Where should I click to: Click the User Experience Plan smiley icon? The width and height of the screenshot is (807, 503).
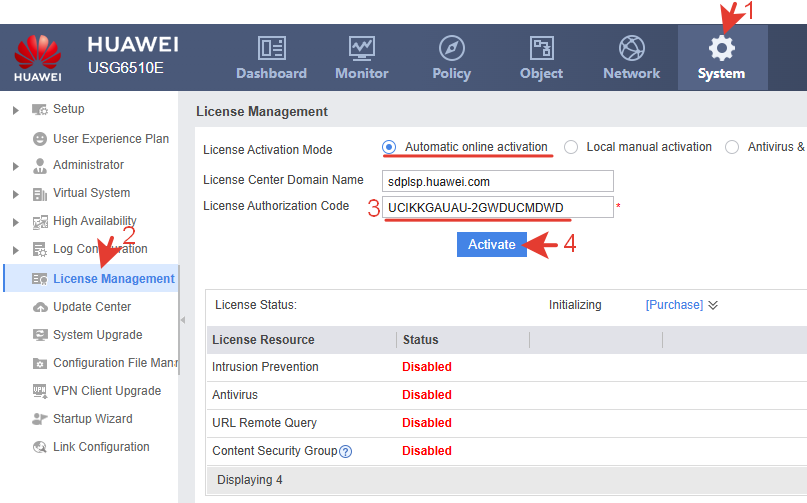tap(40, 139)
